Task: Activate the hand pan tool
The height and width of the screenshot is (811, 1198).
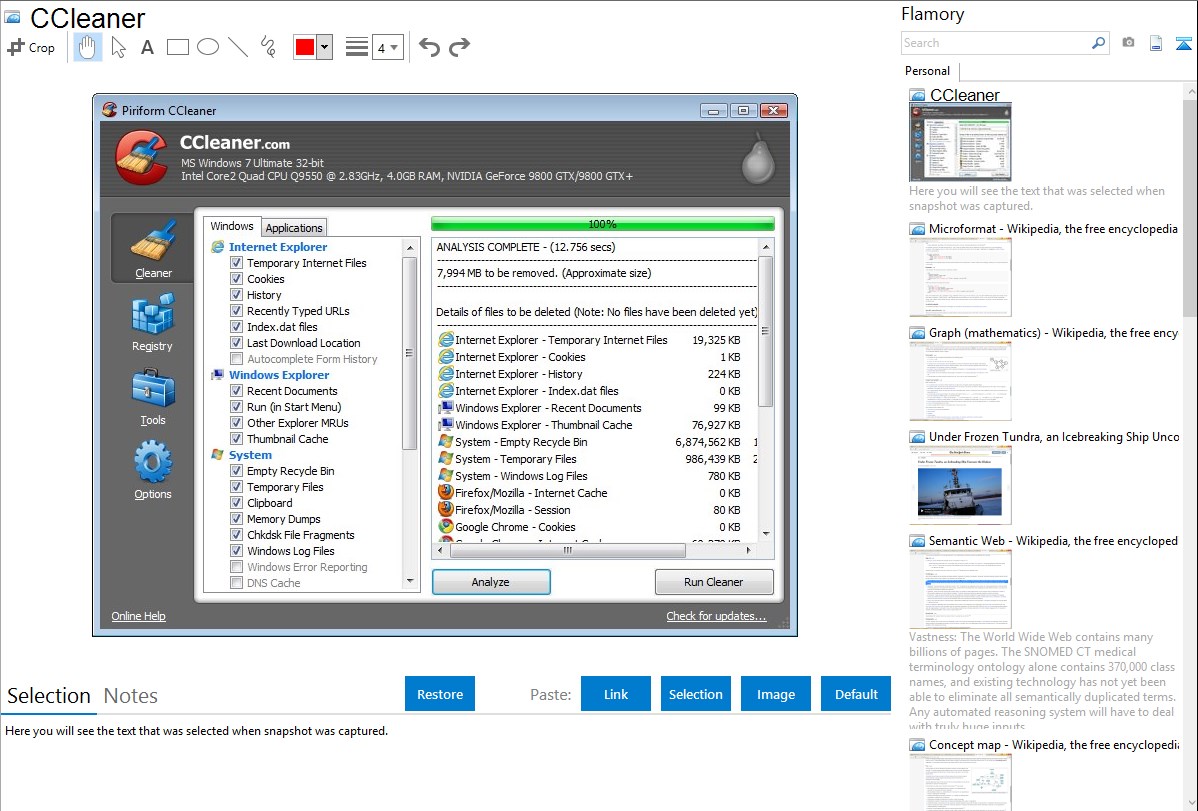Action: point(87,47)
